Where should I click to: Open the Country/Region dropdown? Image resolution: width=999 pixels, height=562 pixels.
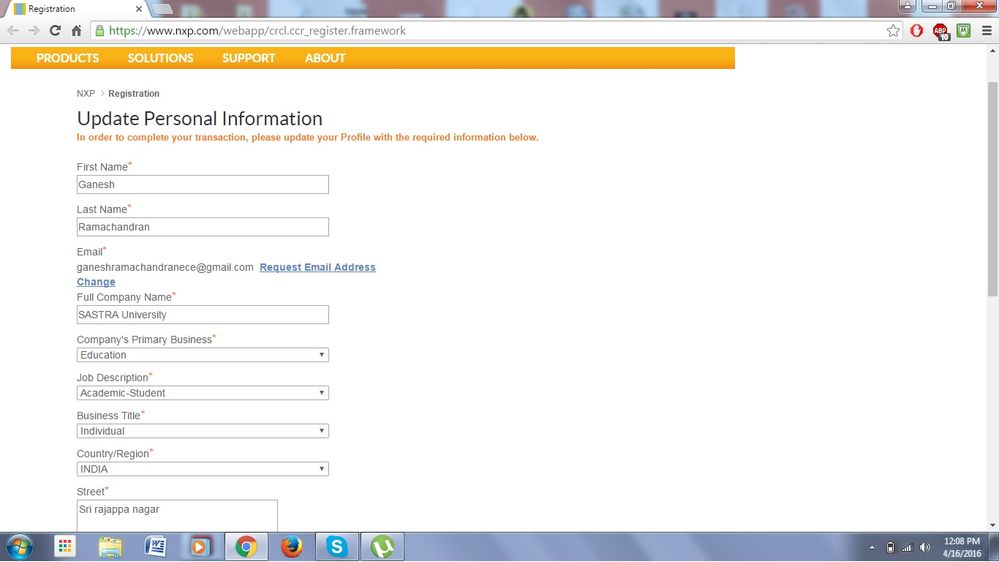[x=203, y=469]
